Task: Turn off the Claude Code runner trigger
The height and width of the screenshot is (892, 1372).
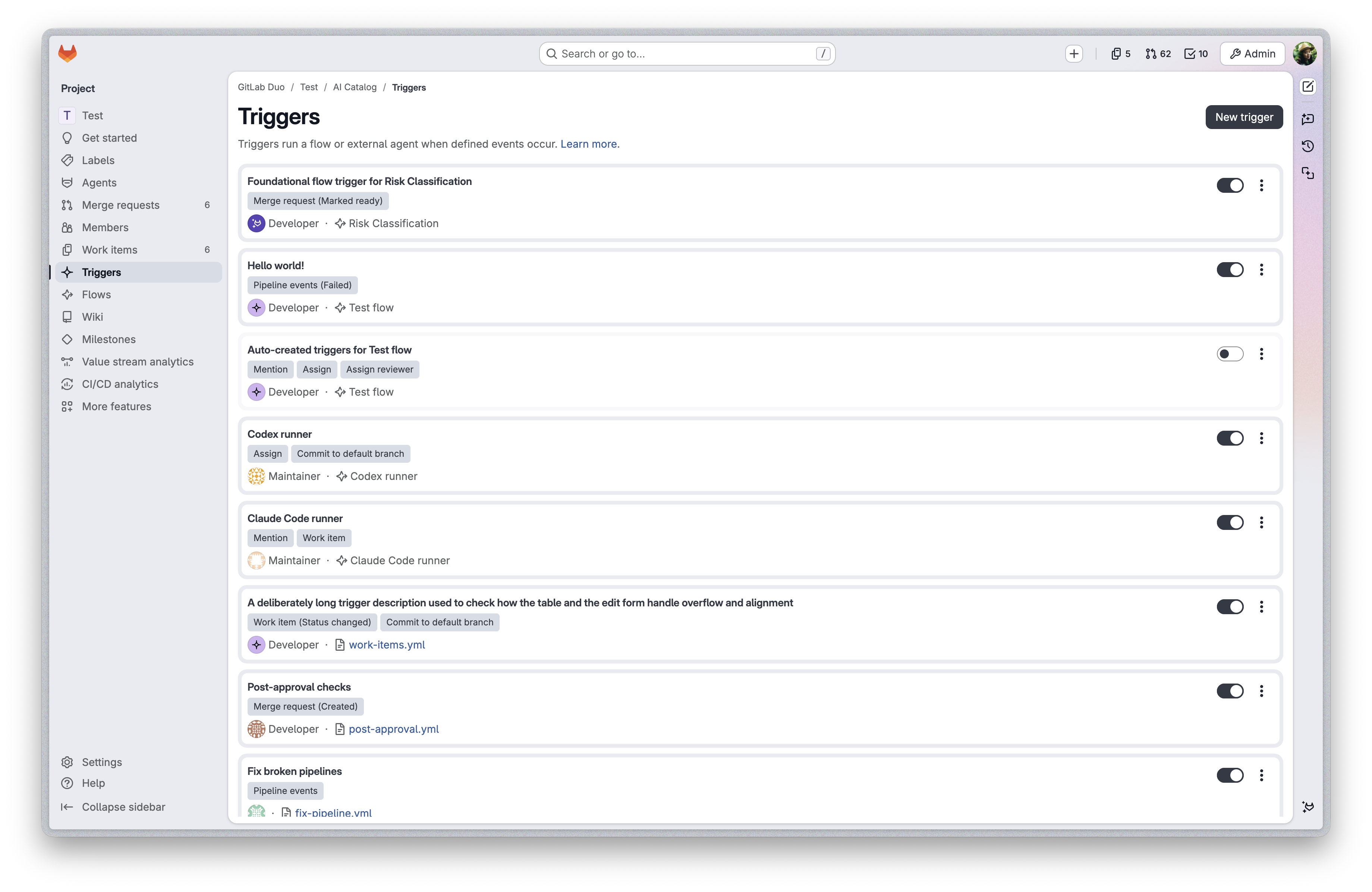Action: [x=1230, y=522]
